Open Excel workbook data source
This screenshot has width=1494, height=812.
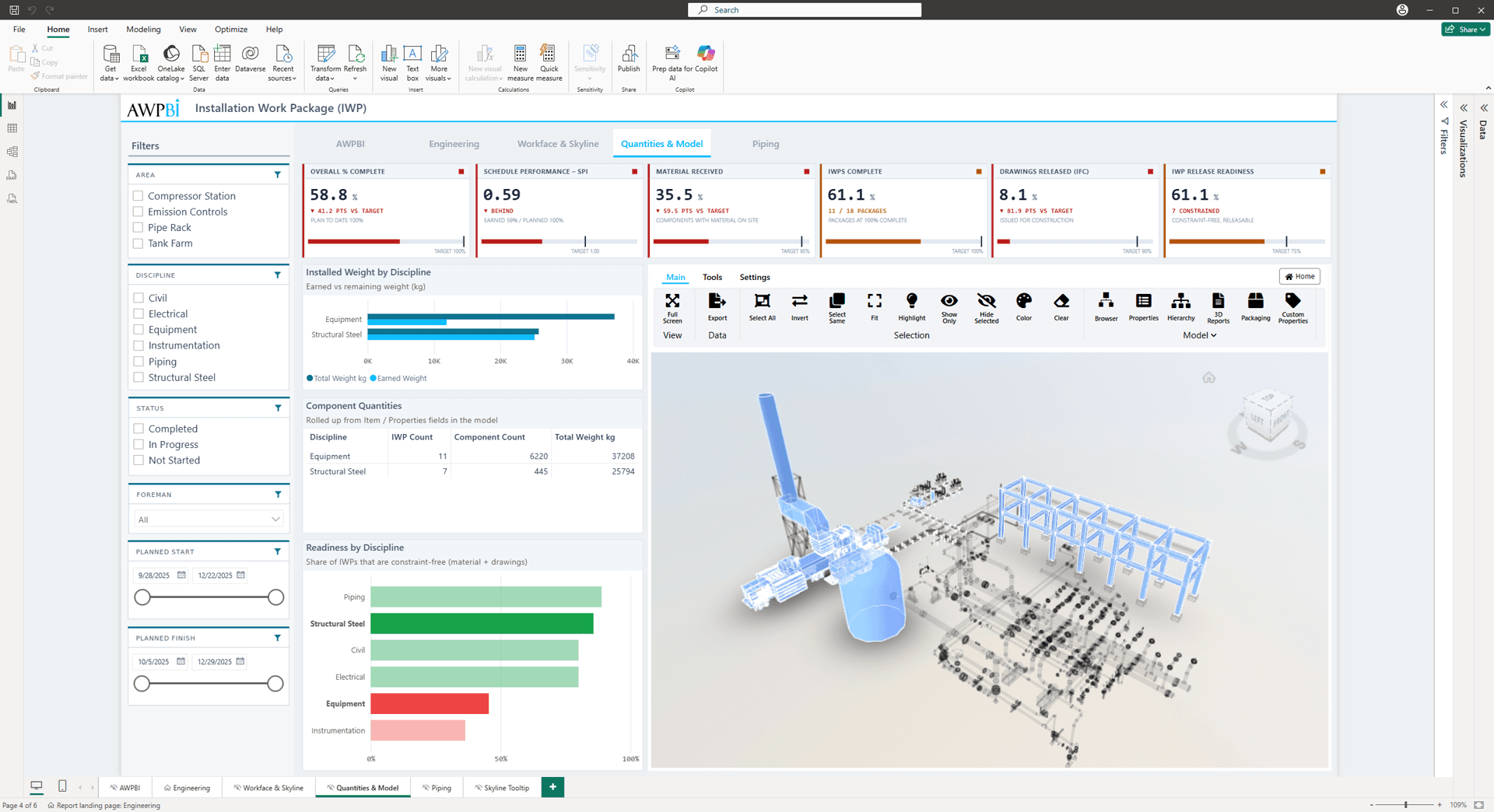pos(139,62)
